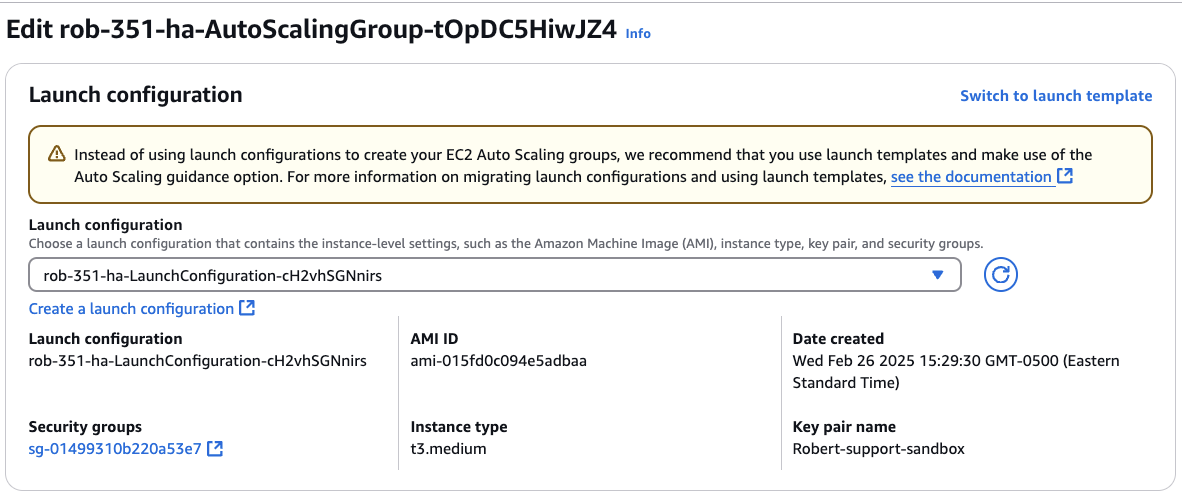Click external link icon beside 'Create a launch configuration'
Screen dimensions: 1182x495
[247, 309]
